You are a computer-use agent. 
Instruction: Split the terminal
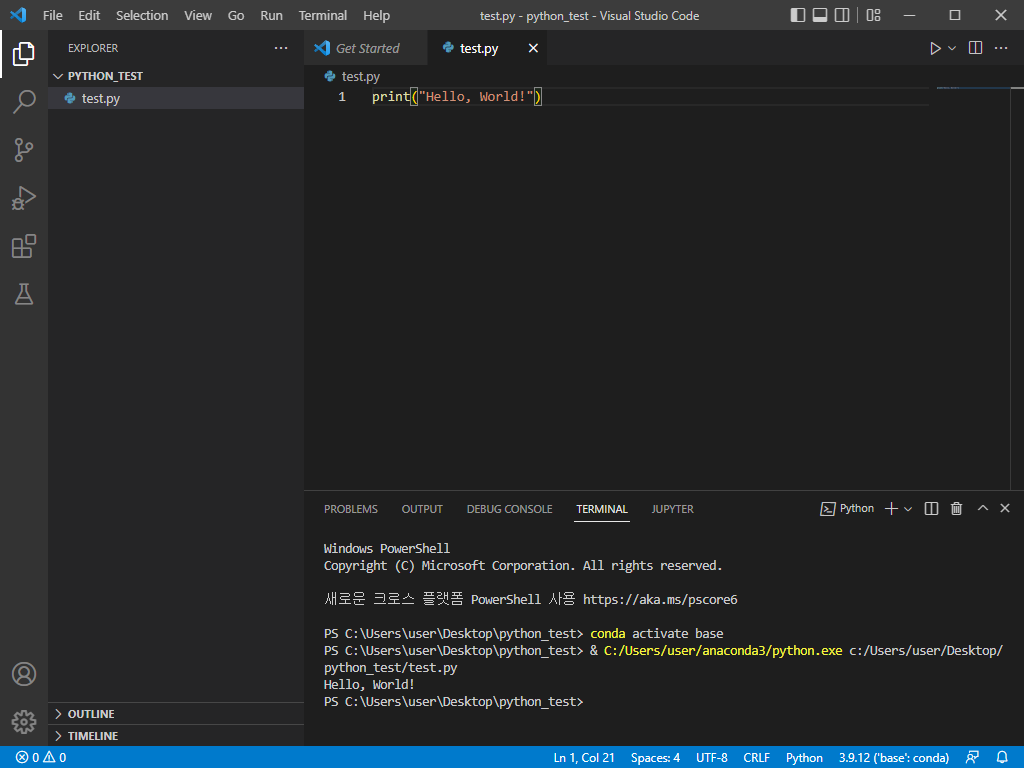931,509
